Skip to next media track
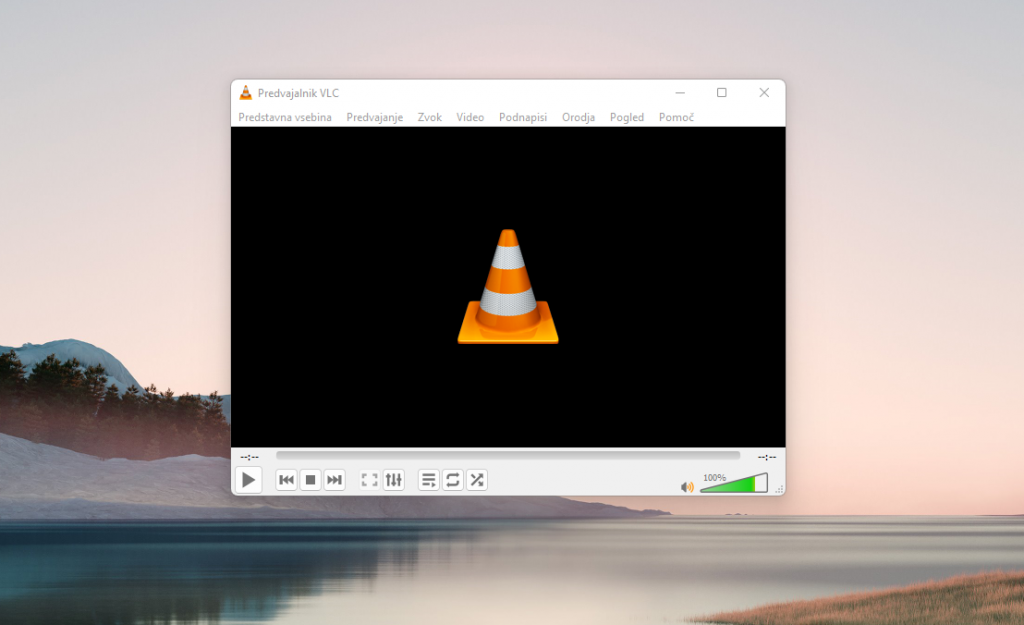The width and height of the screenshot is (1024, 625). [x=334, y=480]
